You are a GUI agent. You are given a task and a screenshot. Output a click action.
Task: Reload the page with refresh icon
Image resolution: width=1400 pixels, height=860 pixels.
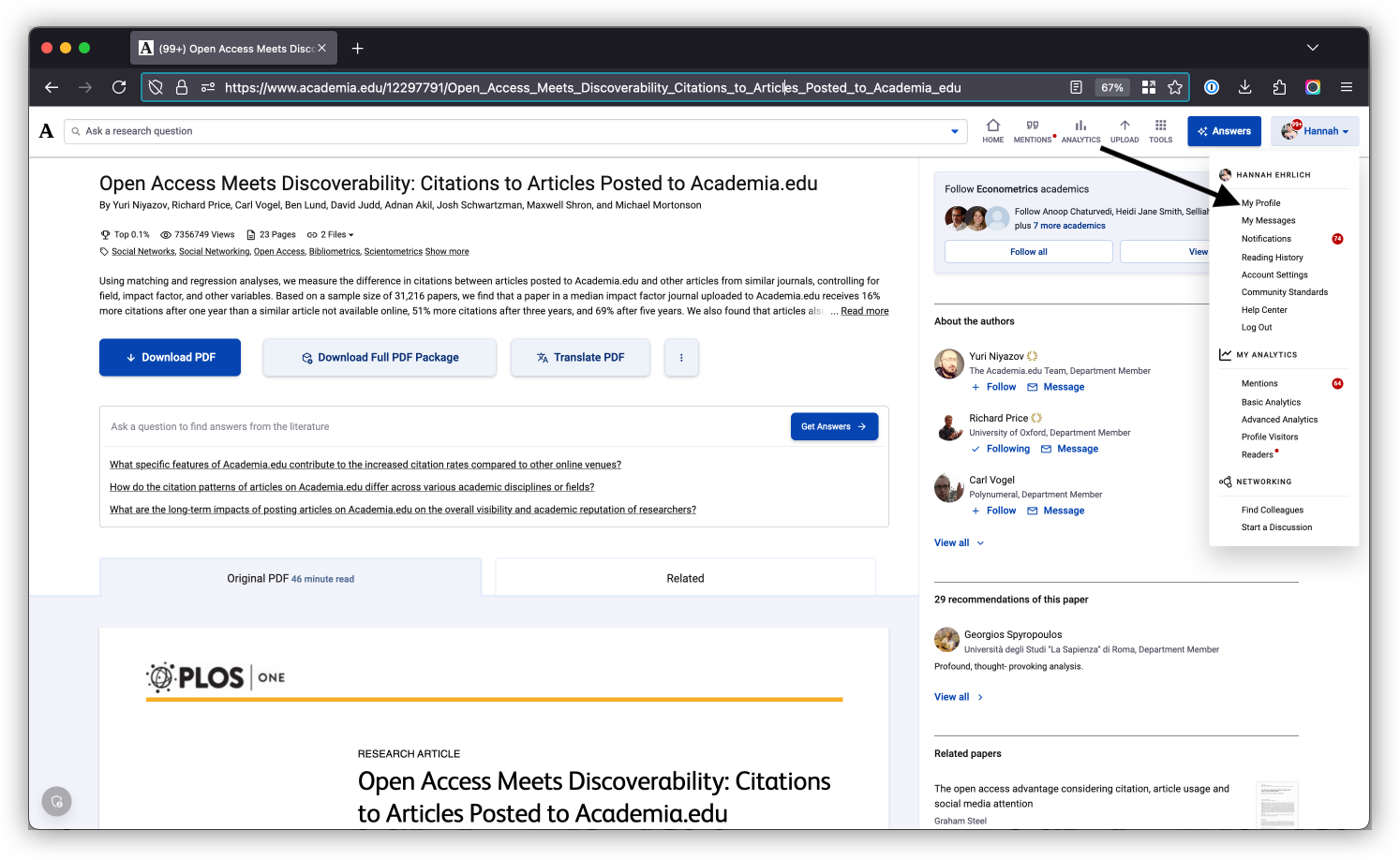[119, 87]
